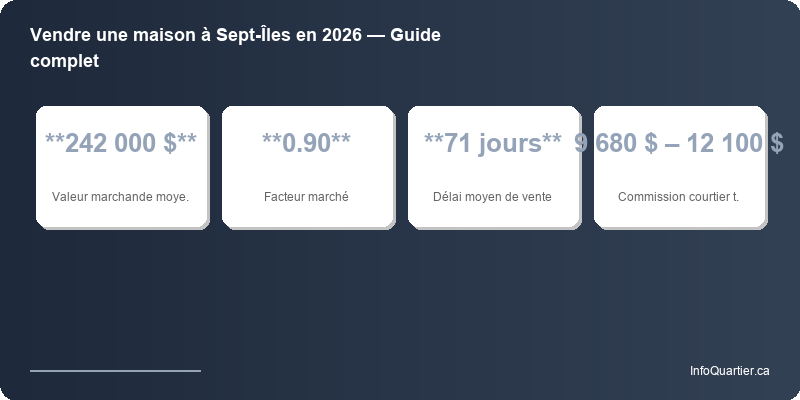Click the horizontal divider line at the bottom left
Viewport: 800px width, 400px height.
[115, 370]
